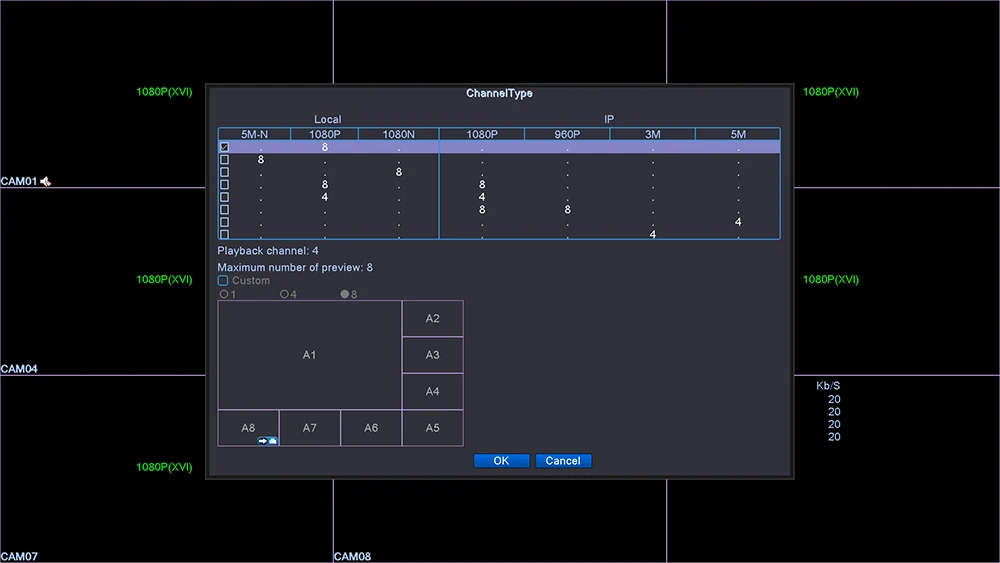Click the camera swap icon in A8 cell
1000x563 pixels.
(x=267, y=441)
